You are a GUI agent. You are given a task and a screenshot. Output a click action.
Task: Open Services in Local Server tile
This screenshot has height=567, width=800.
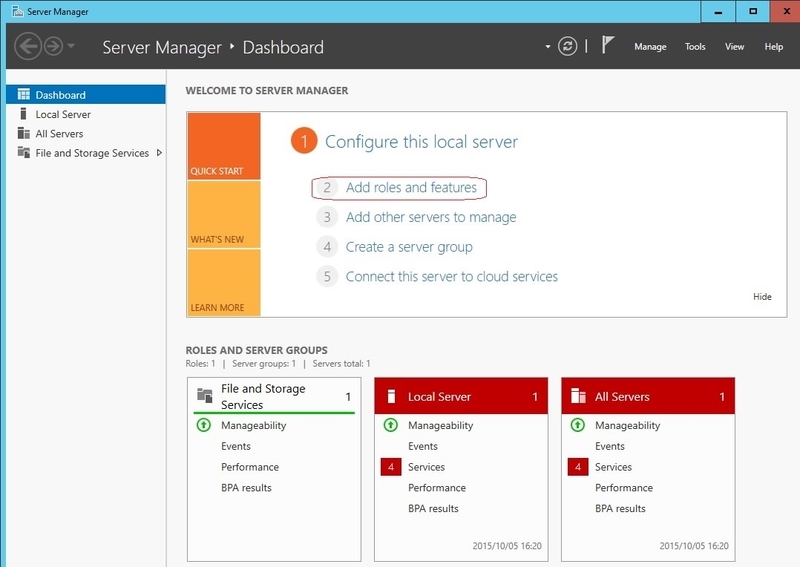coord(427,467)
